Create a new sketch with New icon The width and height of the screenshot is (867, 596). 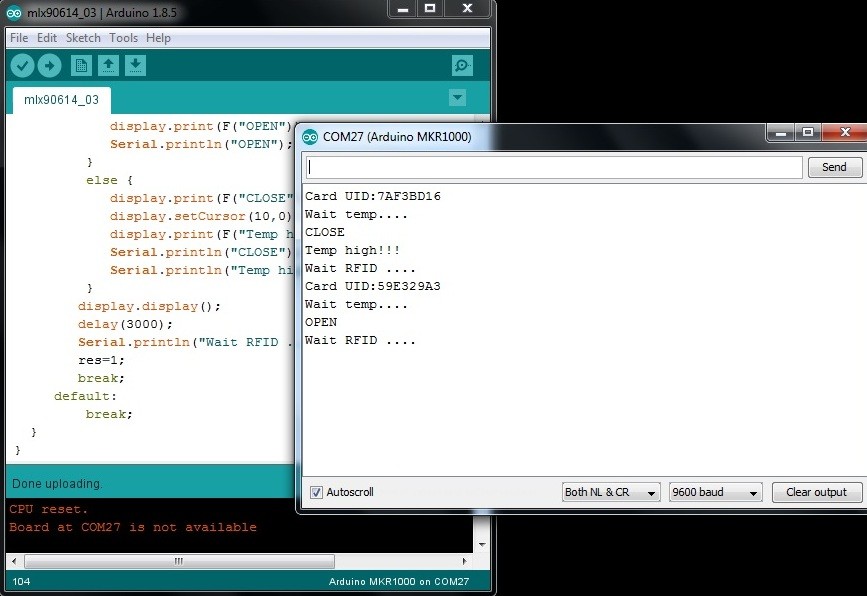coord(81,66)
